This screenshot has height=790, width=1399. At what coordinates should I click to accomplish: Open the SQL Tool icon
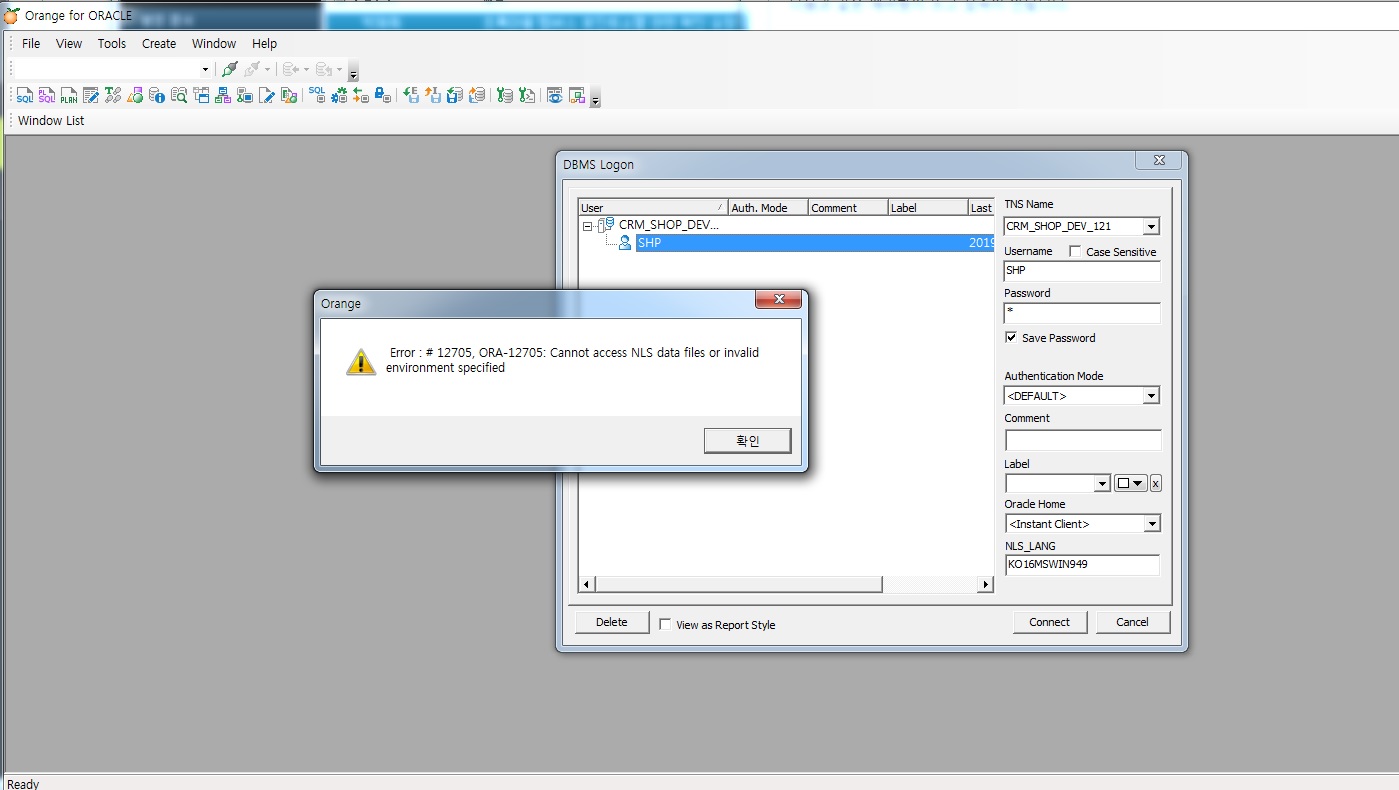pyautogui.click(x=24, y=96)
